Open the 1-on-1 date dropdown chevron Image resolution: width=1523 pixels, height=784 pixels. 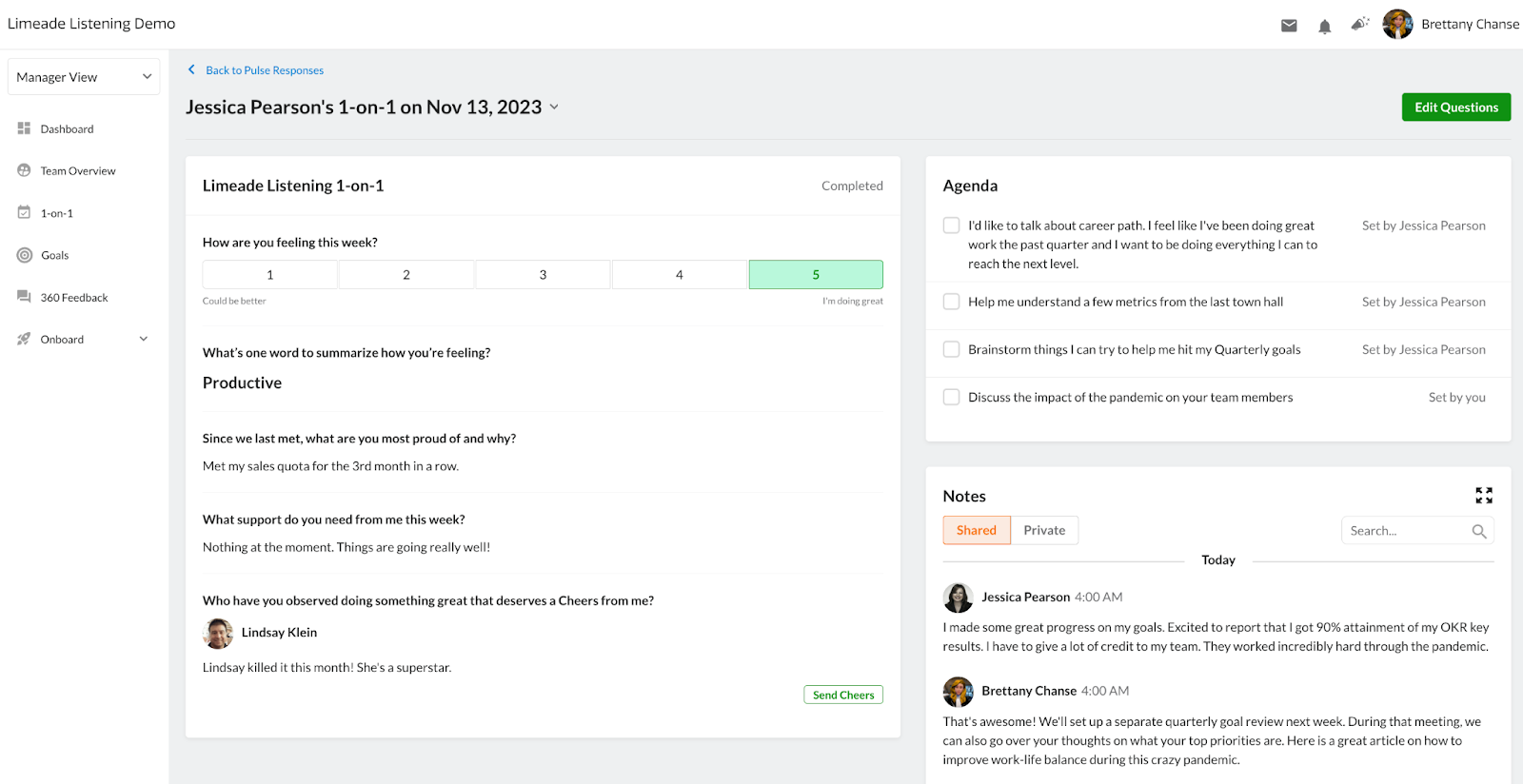pyautogui.click(x=554, y=108)
